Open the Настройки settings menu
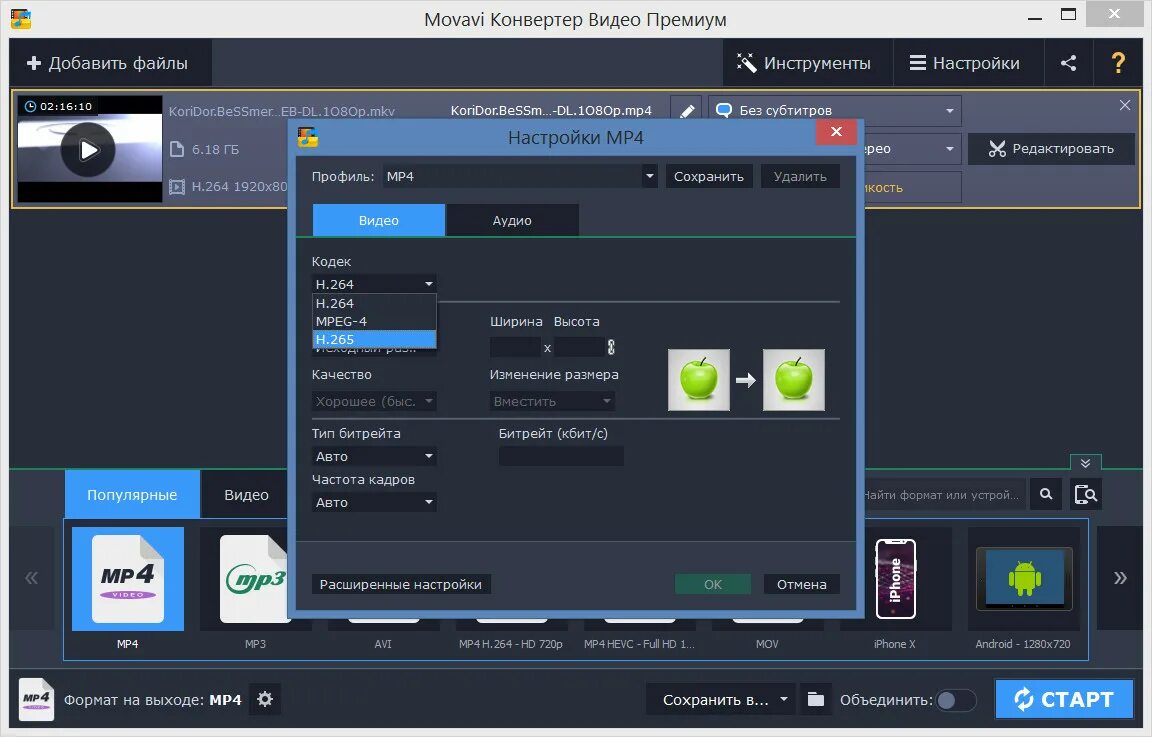This screenshot has height=737, width=1152. click(x=968, y=63)
